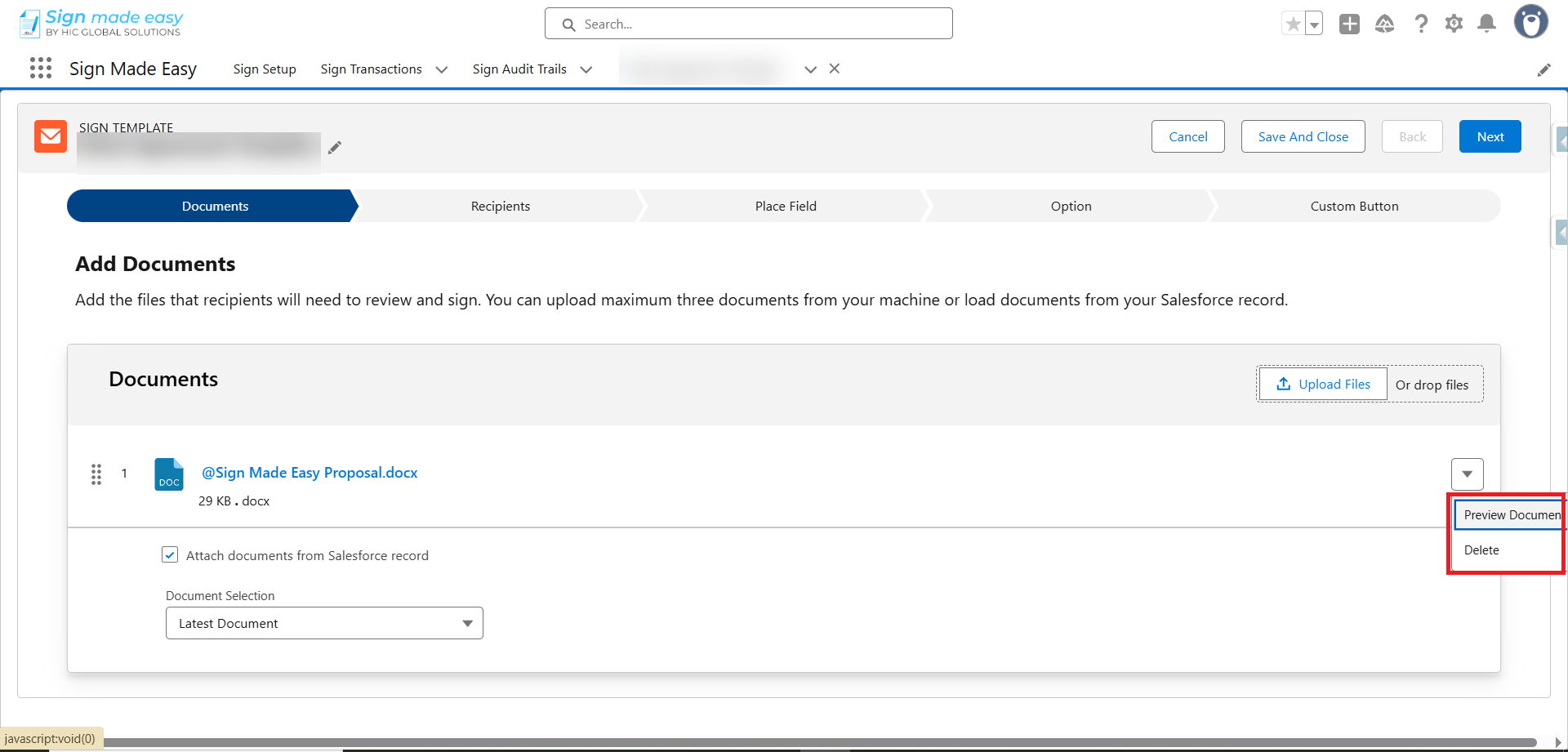Toggle Attach documents from Salesforce record
The image size is (1568, 752).
tap(170, 555)
